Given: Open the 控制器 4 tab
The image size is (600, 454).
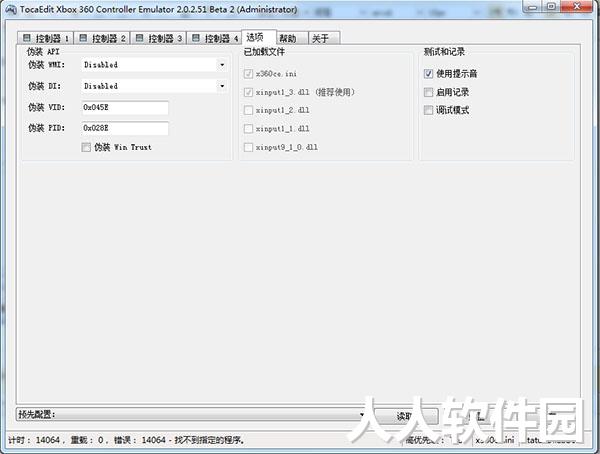Looking at the screenshot, I should click(214, 38).
